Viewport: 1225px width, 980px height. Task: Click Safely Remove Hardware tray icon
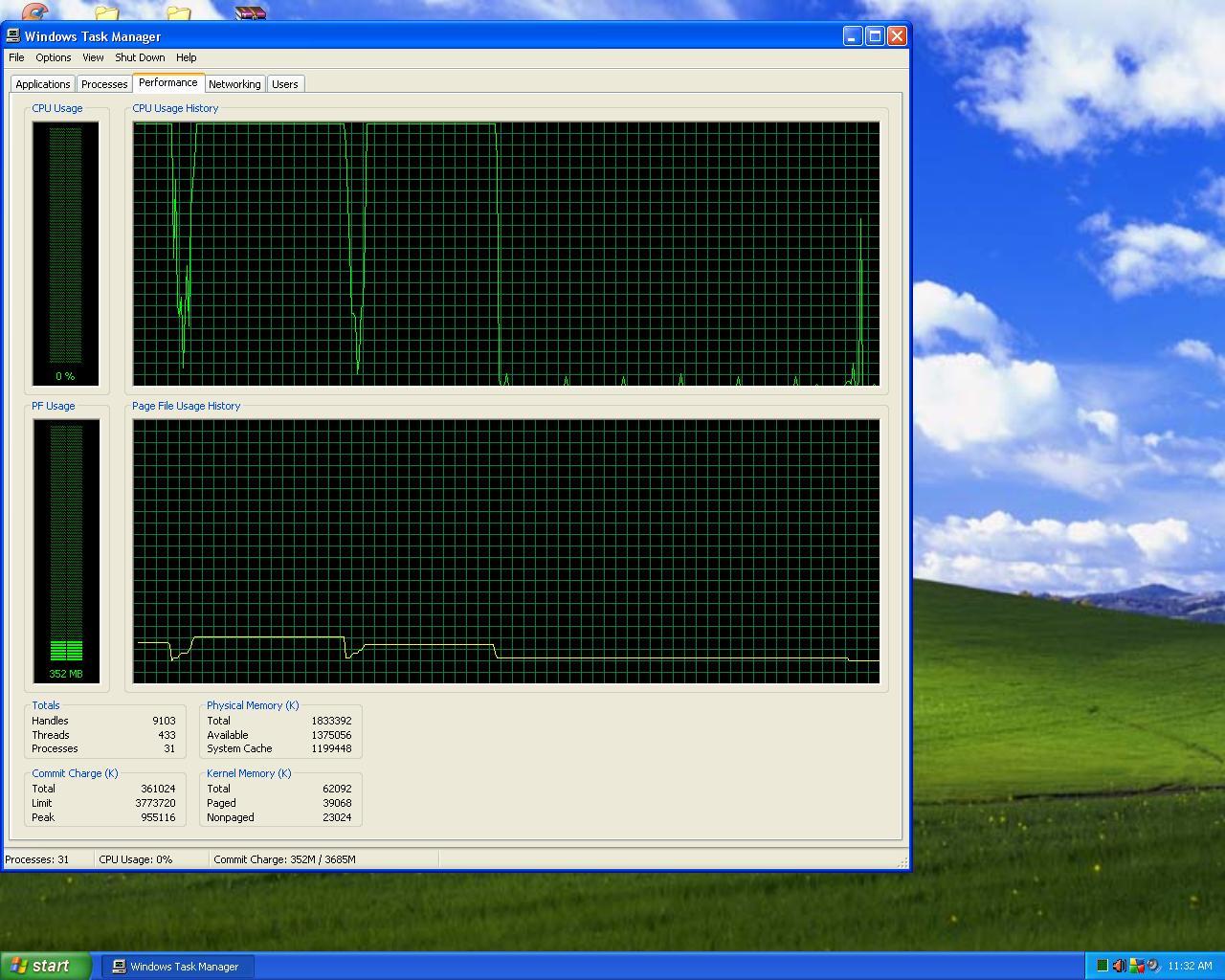pyautogui.click(x=1154, y=966)
